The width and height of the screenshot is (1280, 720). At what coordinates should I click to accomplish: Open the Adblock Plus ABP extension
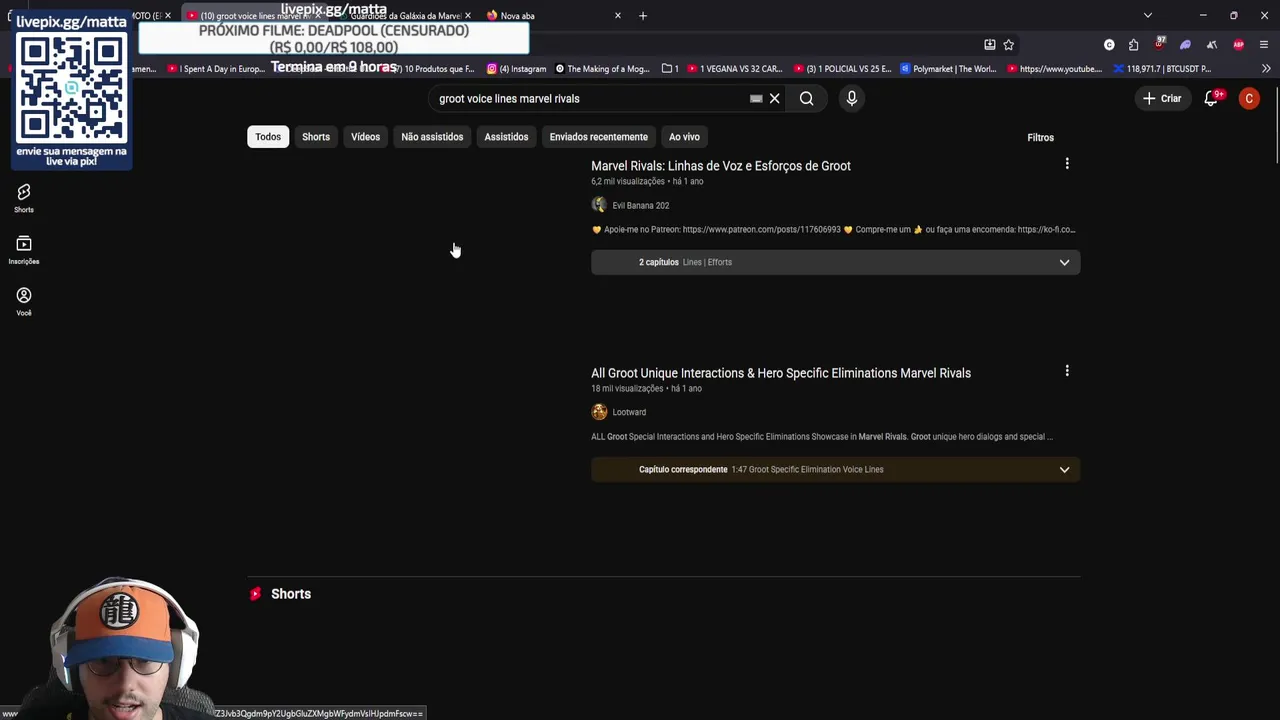1238,45
